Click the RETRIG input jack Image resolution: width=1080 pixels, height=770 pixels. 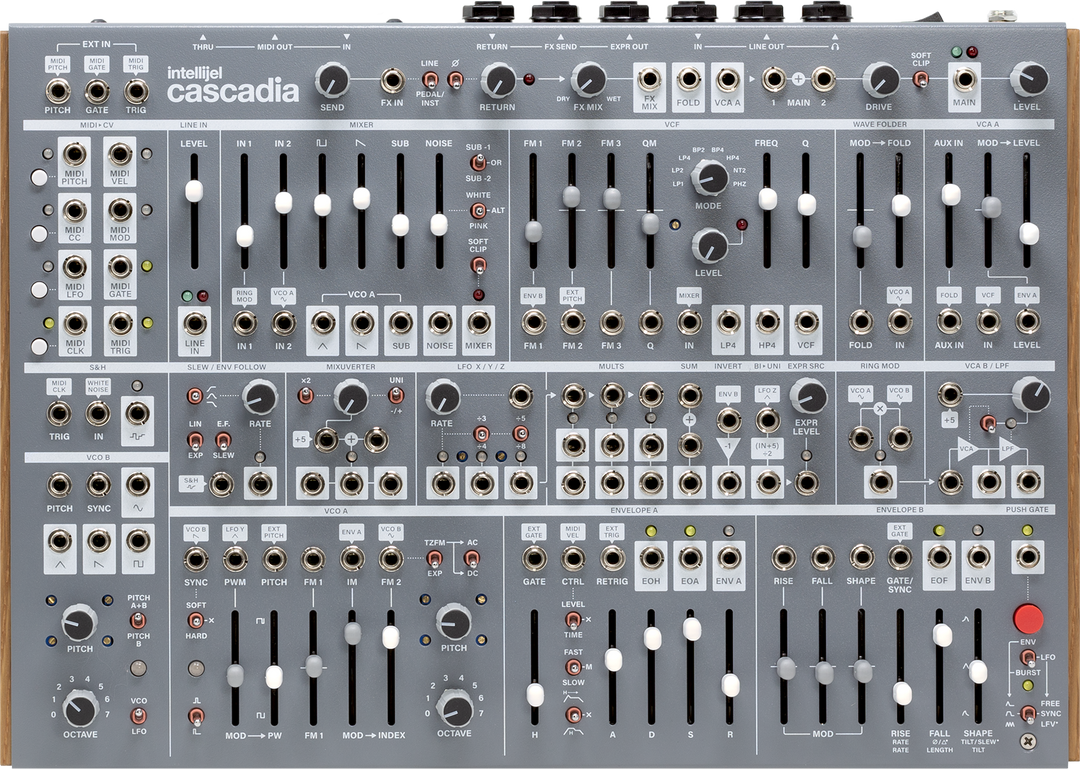click(612, 558)
